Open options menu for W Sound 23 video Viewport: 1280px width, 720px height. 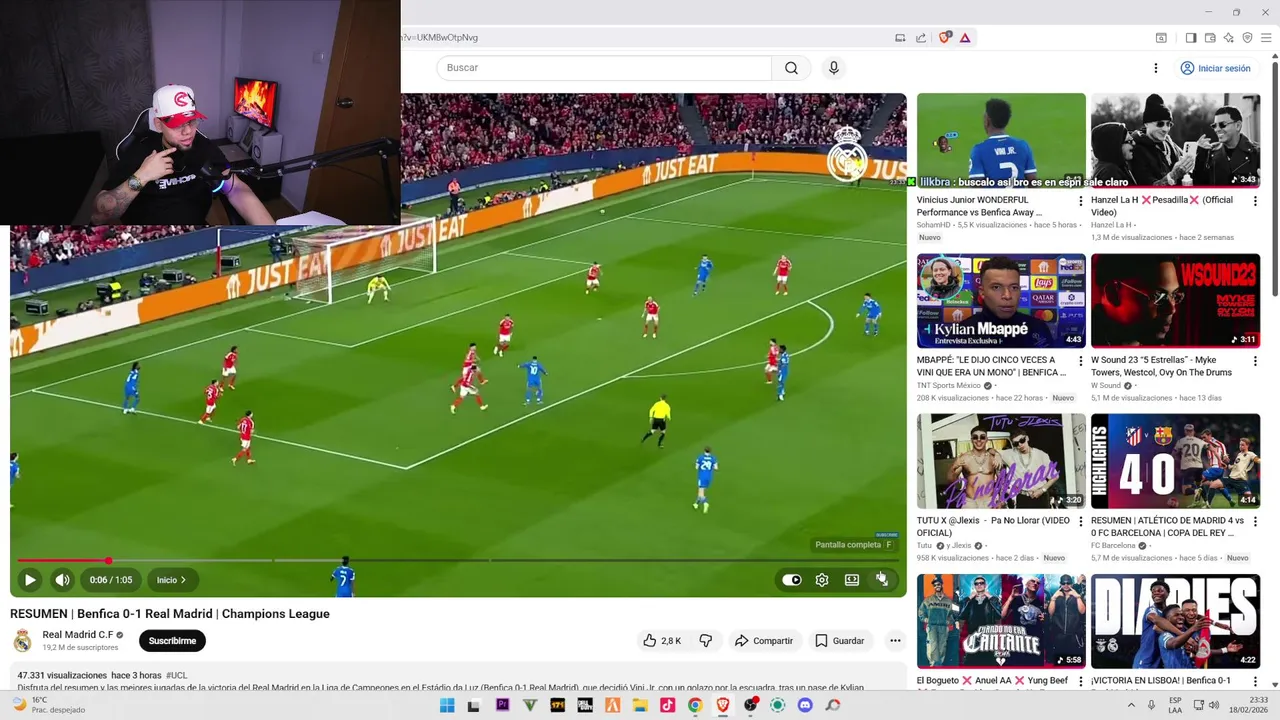coord(1255,361)
